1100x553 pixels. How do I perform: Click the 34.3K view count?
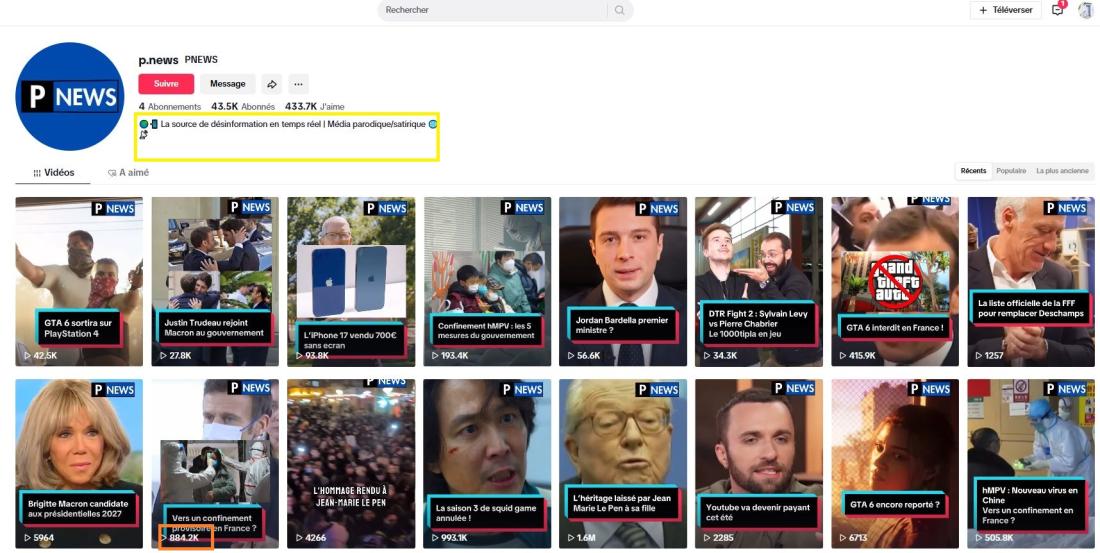720,355
